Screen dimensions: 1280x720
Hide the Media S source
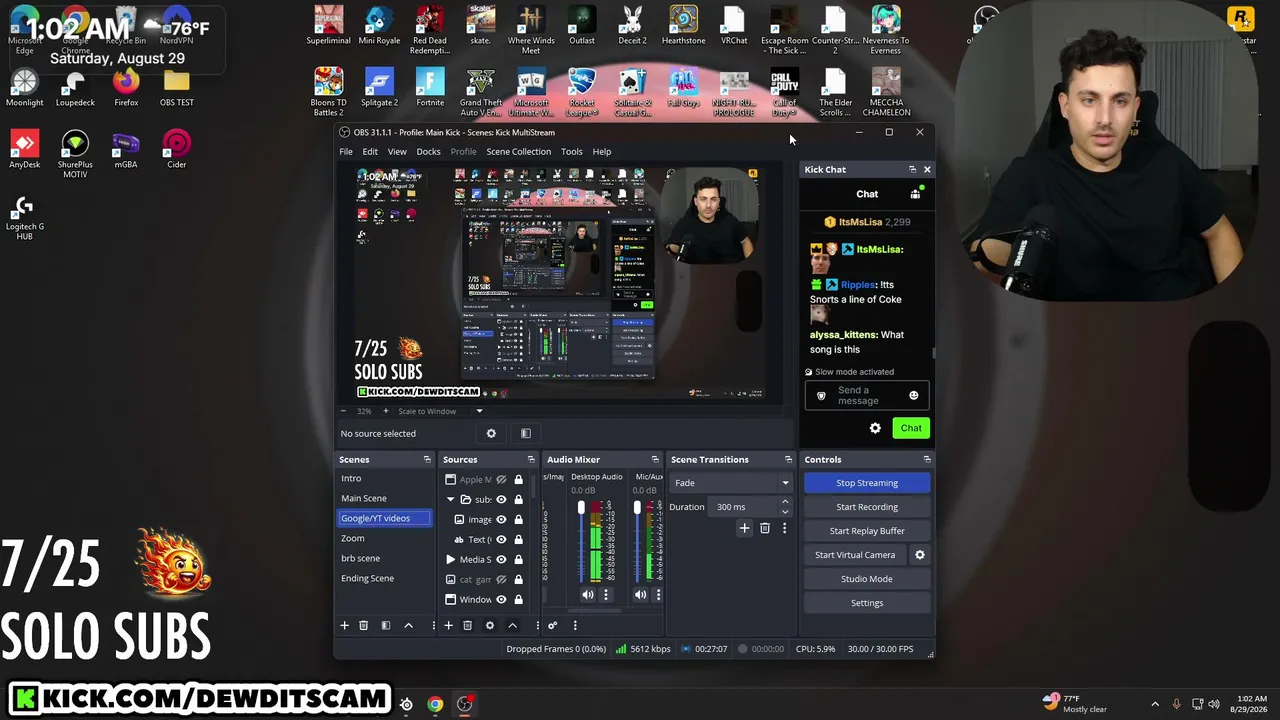pos(501,560)
